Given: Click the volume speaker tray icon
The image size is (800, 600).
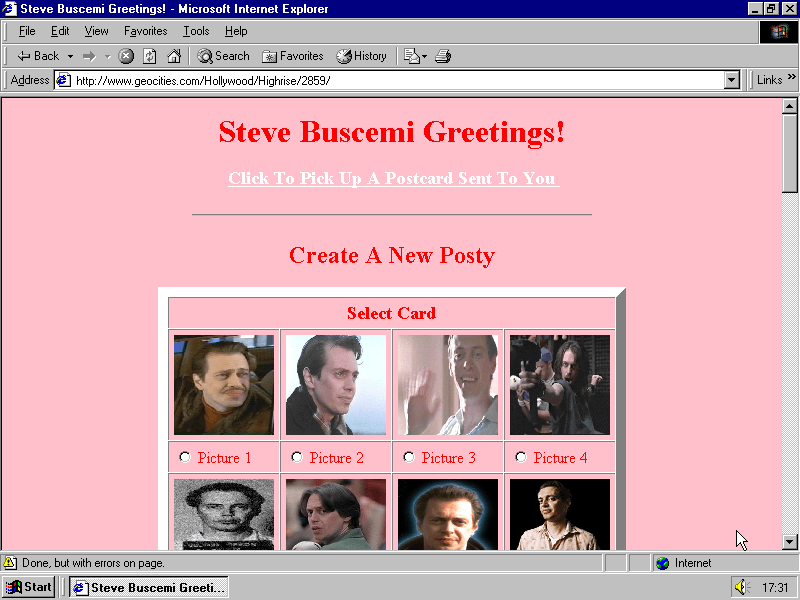Looking at the screenshot, I should pyautogui.click(x=741, y=587).
